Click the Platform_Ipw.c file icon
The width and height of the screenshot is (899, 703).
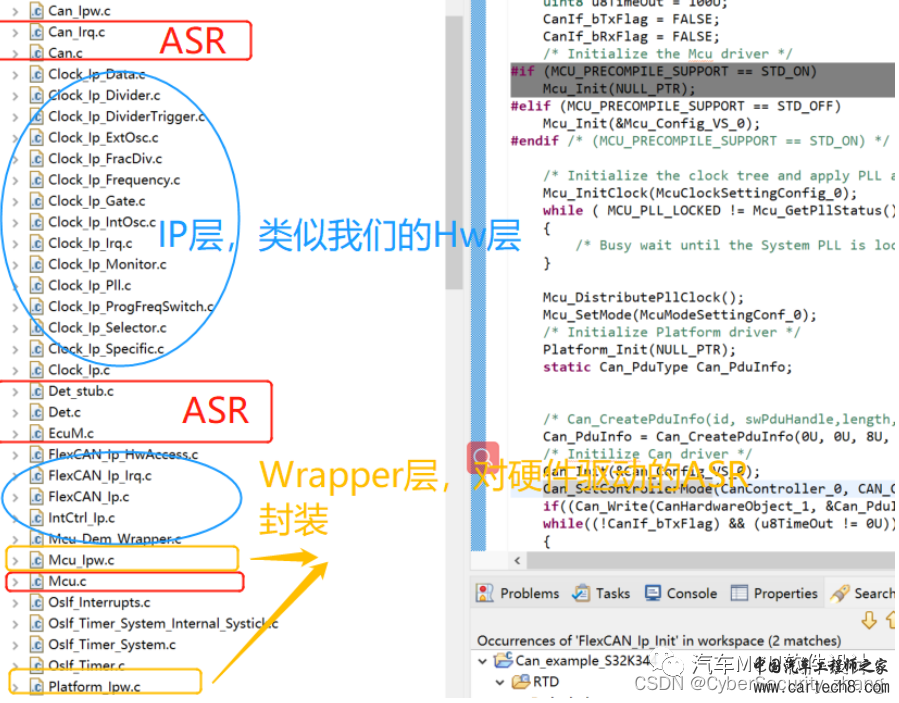pyautogui.click(x=37, y=687)
